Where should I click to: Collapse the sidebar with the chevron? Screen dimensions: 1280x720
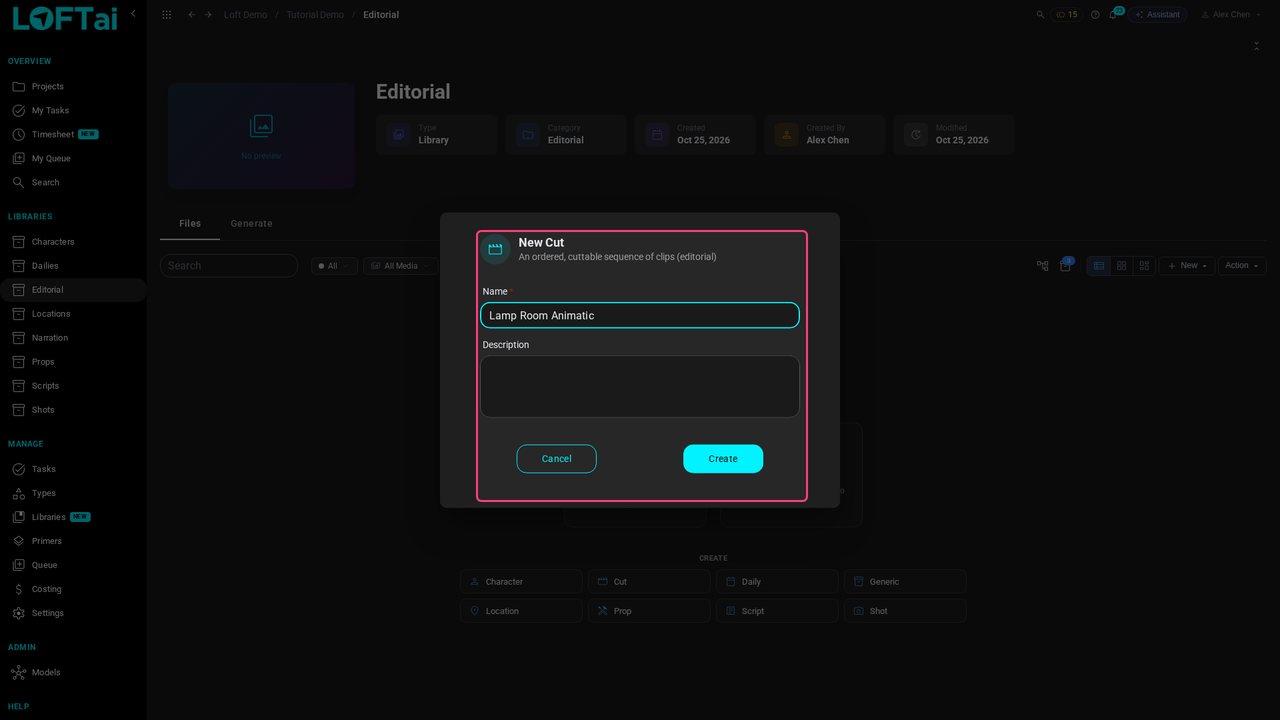tap(133, 13)
